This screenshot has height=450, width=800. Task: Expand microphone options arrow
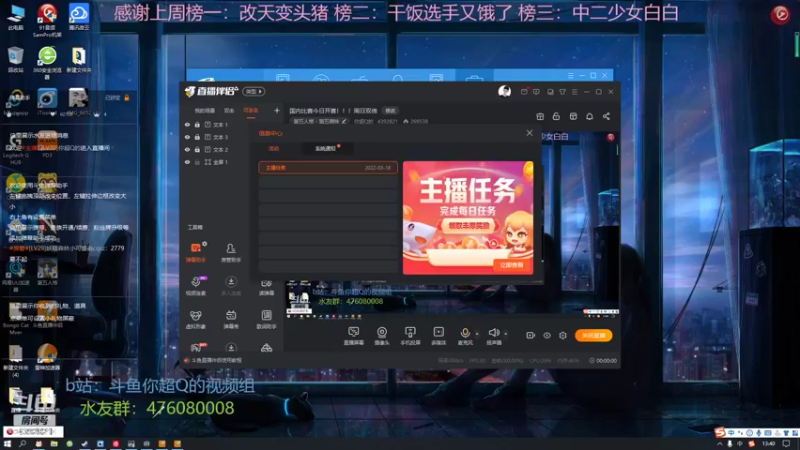pos(477,334)
